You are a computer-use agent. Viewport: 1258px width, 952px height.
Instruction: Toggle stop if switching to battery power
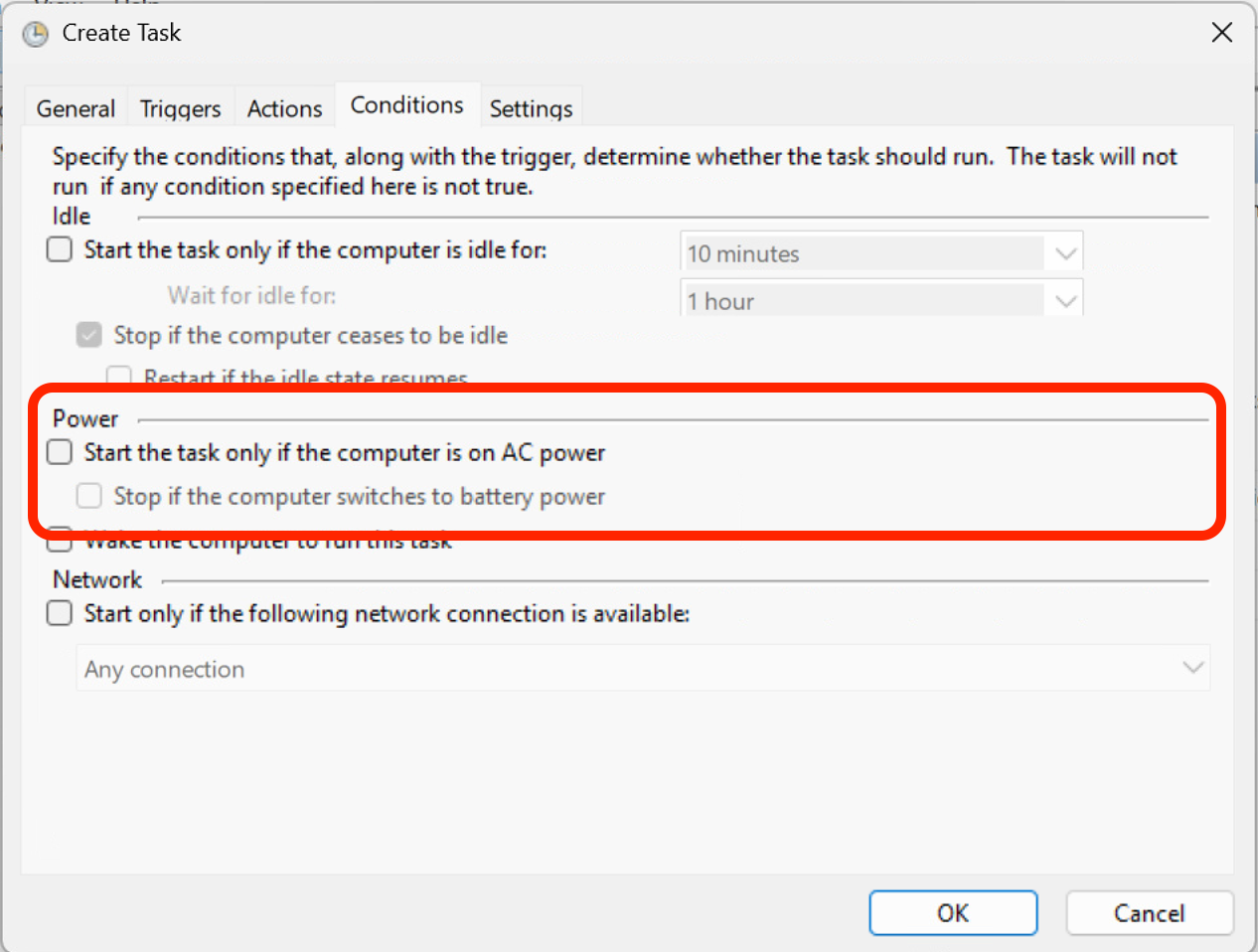click(x=89, y=496)
